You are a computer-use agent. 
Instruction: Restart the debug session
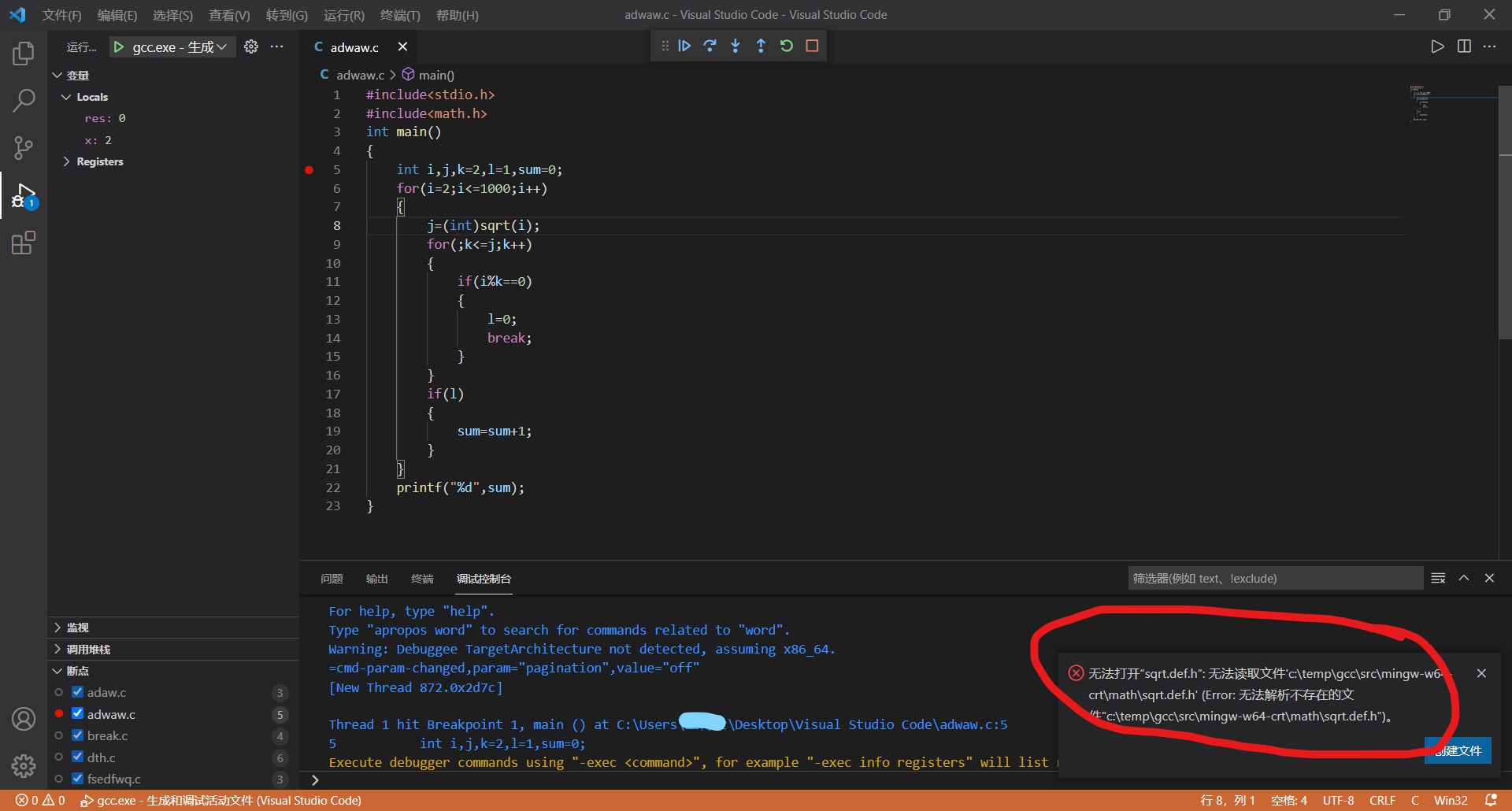[x=787, y=46]
